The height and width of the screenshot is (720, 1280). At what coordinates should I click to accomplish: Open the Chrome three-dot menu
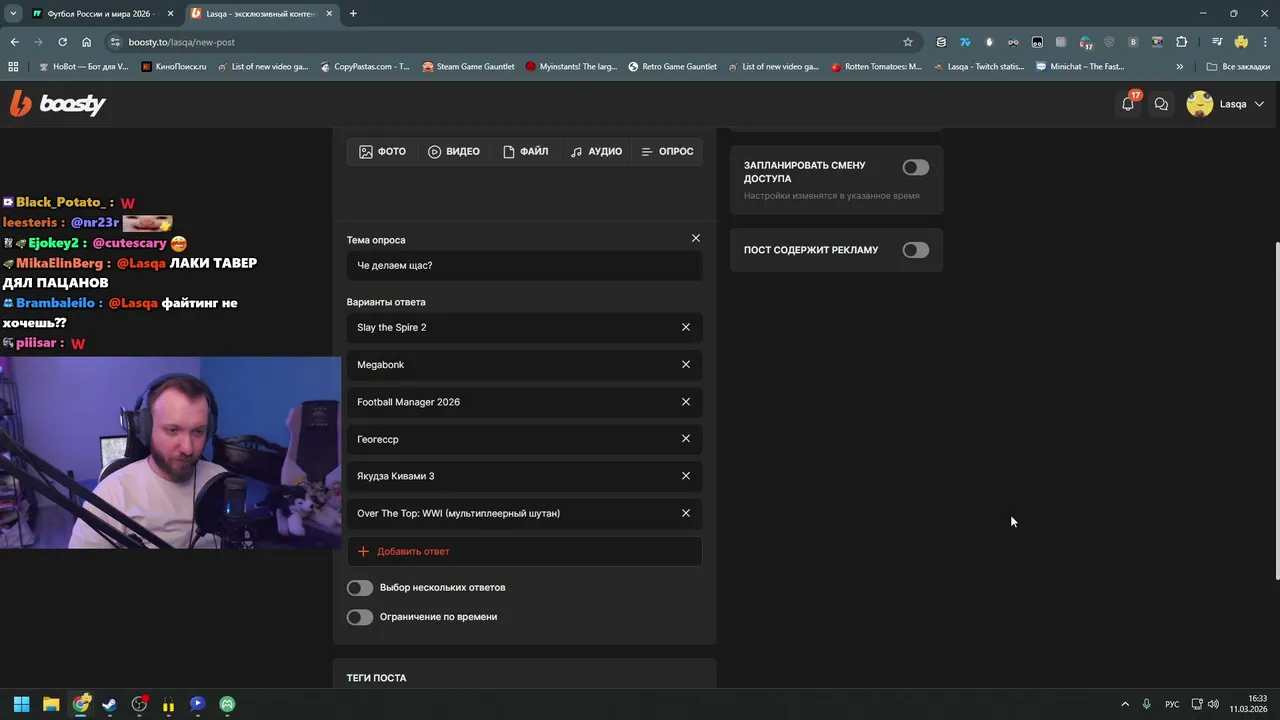click(1266, 42)
